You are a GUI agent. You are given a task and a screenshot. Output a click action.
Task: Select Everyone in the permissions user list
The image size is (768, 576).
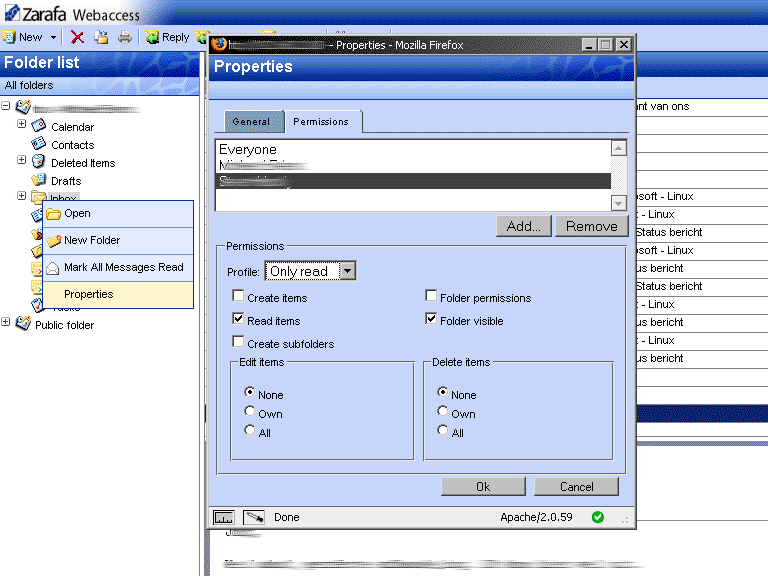248,150
